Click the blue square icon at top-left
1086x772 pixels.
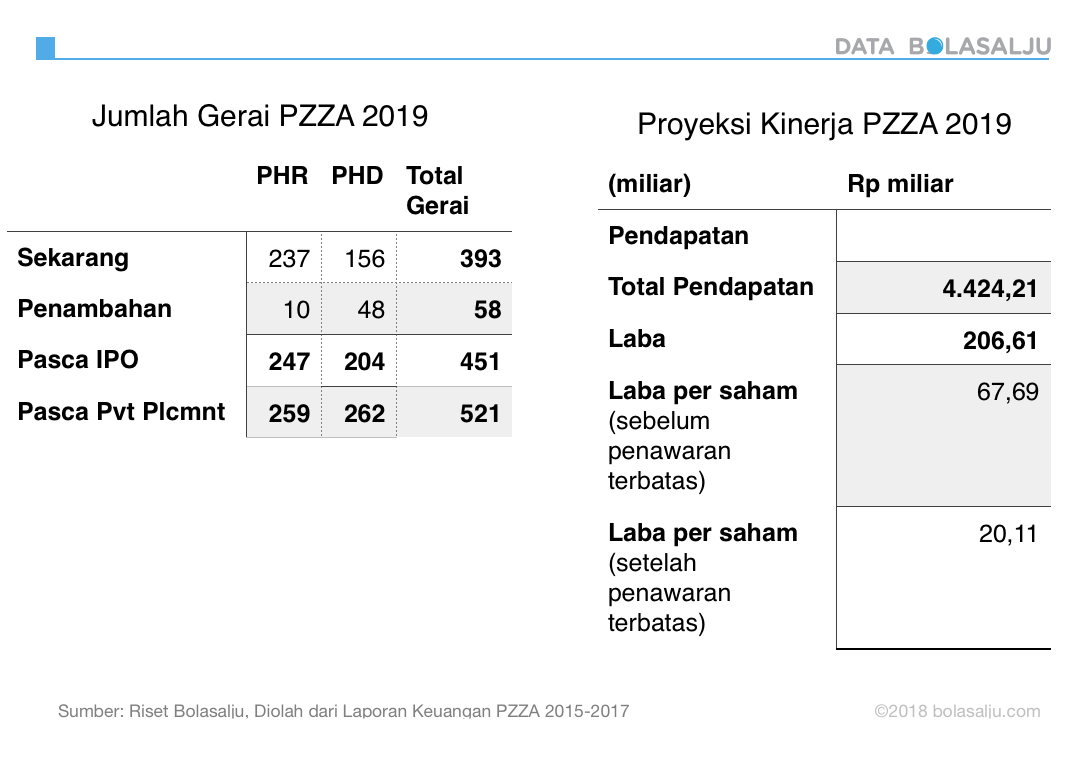point(45,48)
